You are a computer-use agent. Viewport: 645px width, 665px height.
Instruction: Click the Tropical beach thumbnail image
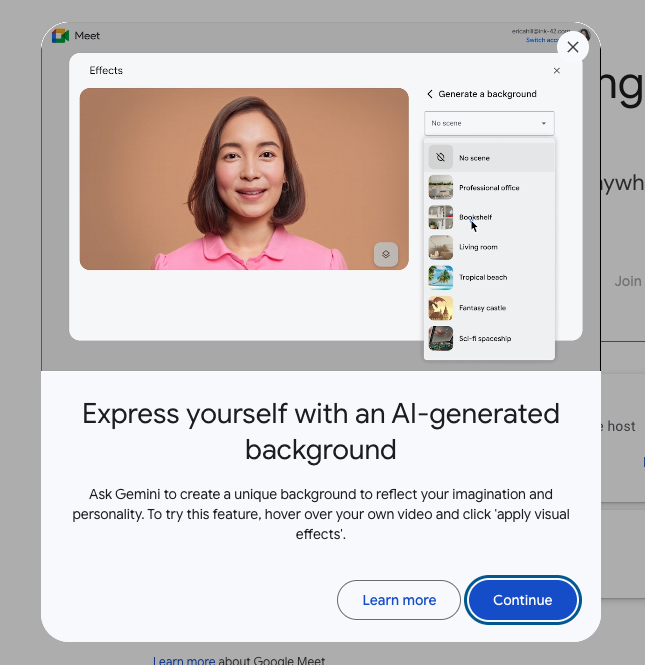441,277
